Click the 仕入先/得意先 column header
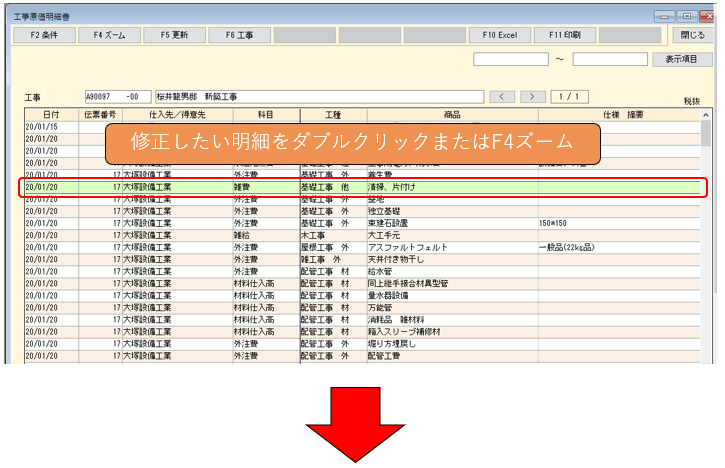725x468 pixels. click(x=178, y=115)
